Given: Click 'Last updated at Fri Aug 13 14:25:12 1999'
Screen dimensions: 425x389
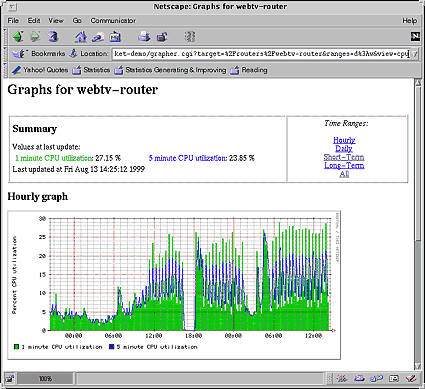Looking at the screenshot, I should pos(79,169).
